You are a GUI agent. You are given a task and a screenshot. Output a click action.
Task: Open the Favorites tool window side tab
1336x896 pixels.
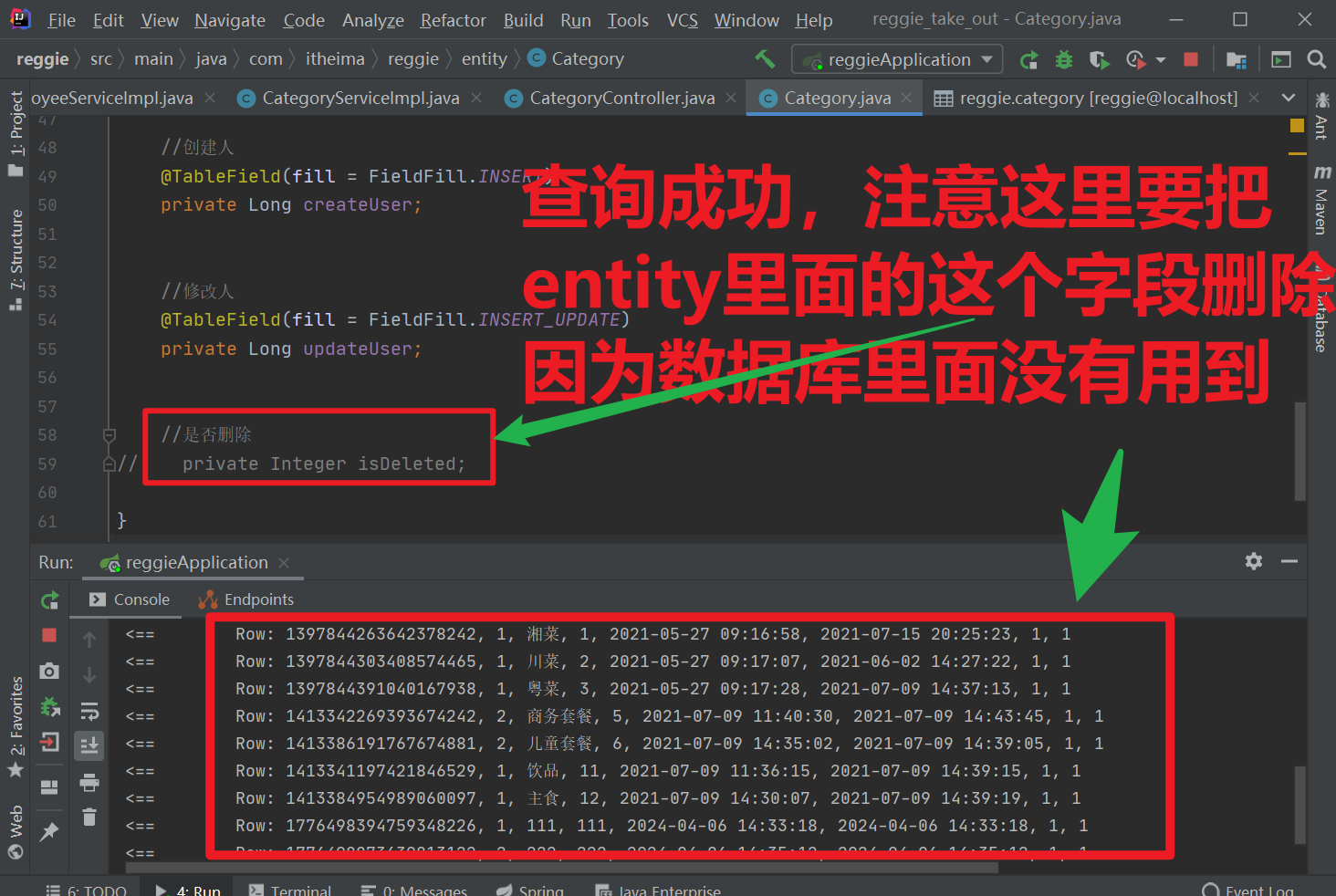pos(16,726)
